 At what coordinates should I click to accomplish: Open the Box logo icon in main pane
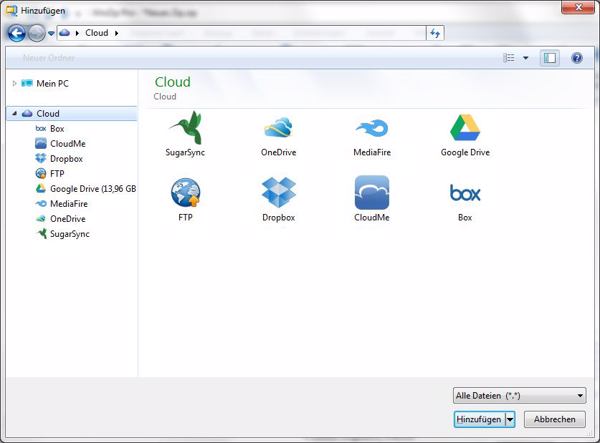(465, 193)
